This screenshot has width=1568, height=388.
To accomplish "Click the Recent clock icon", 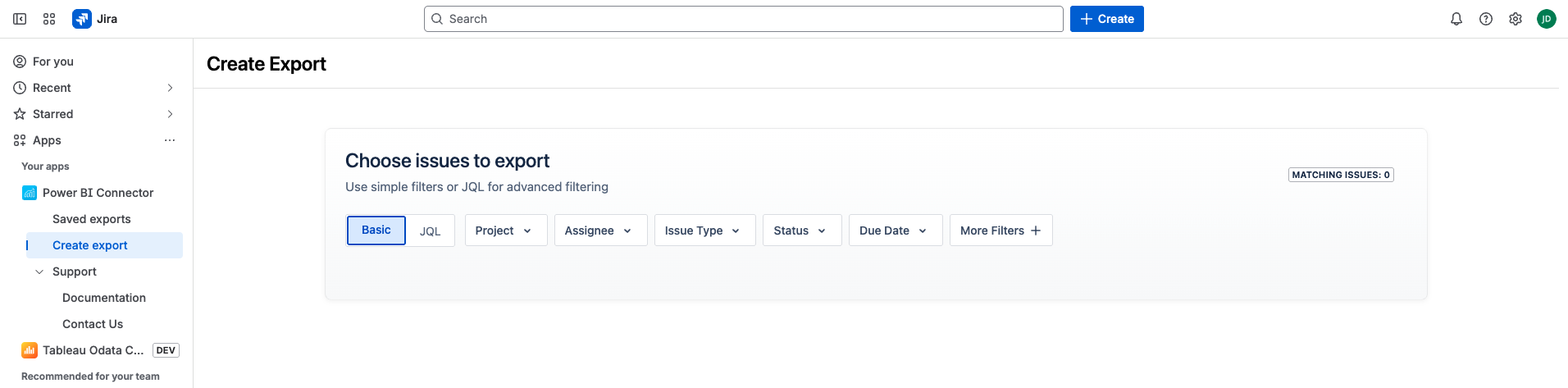I will 20,88.
